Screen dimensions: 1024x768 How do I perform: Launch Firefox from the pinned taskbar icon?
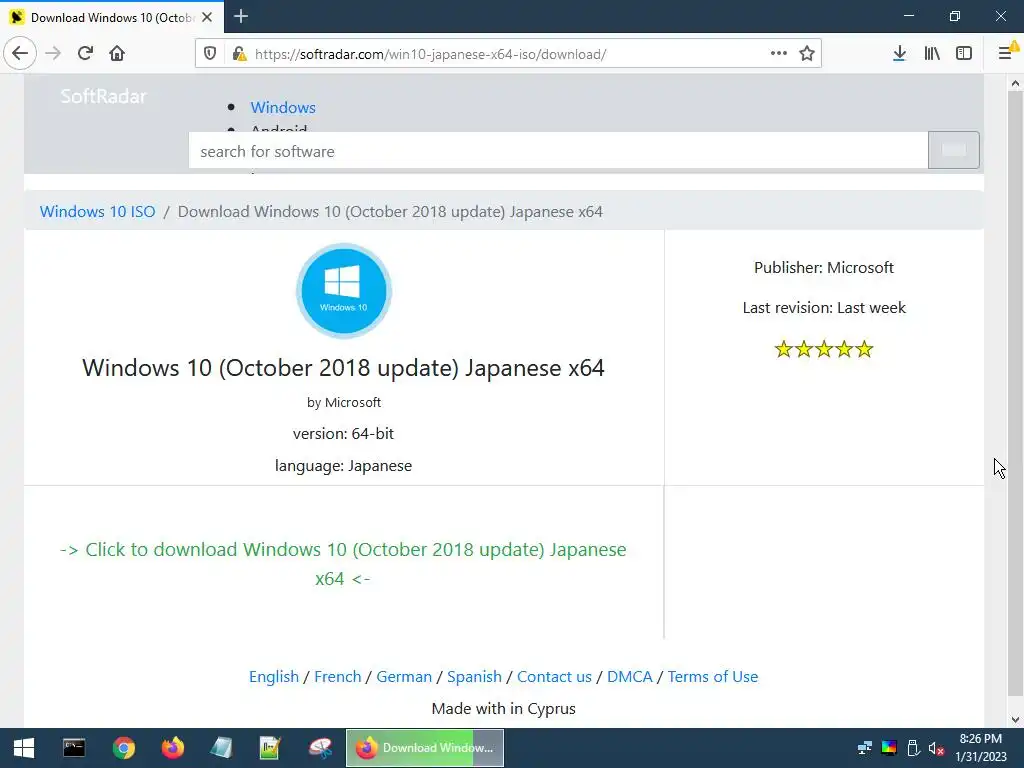[172, 748]
